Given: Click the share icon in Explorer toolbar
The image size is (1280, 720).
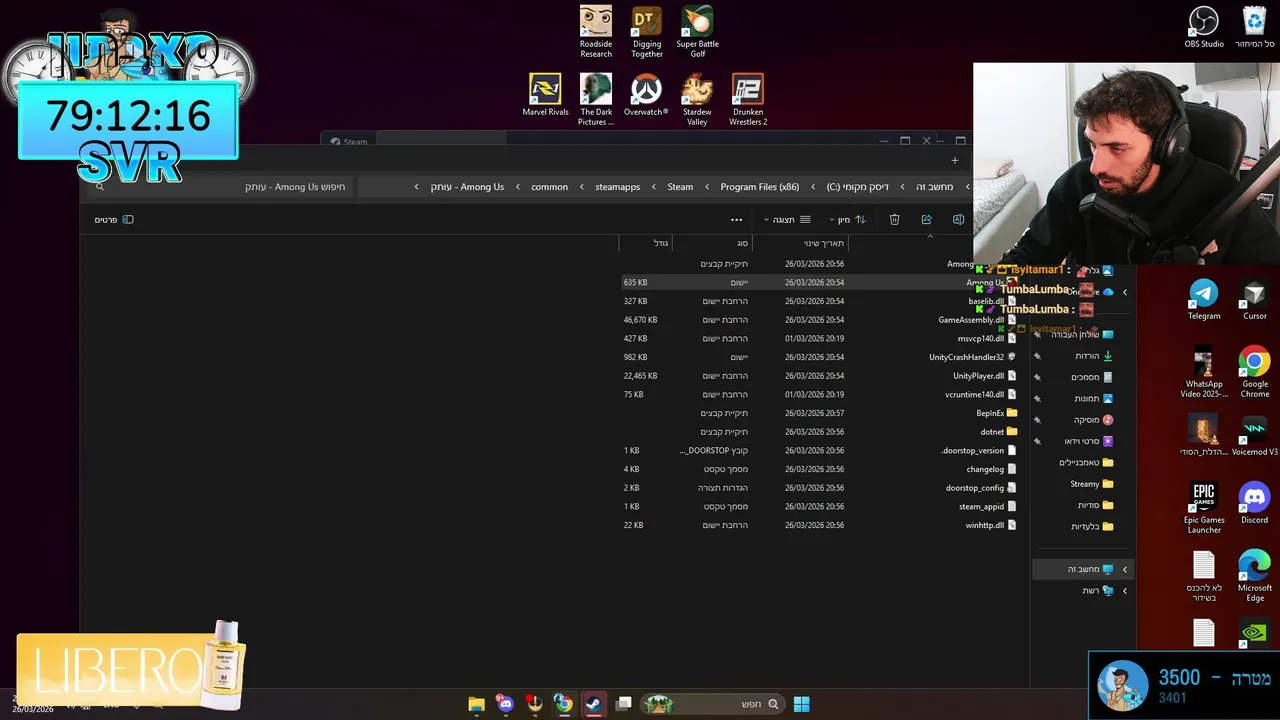Looking at the screenshot, I should (926, 219).
